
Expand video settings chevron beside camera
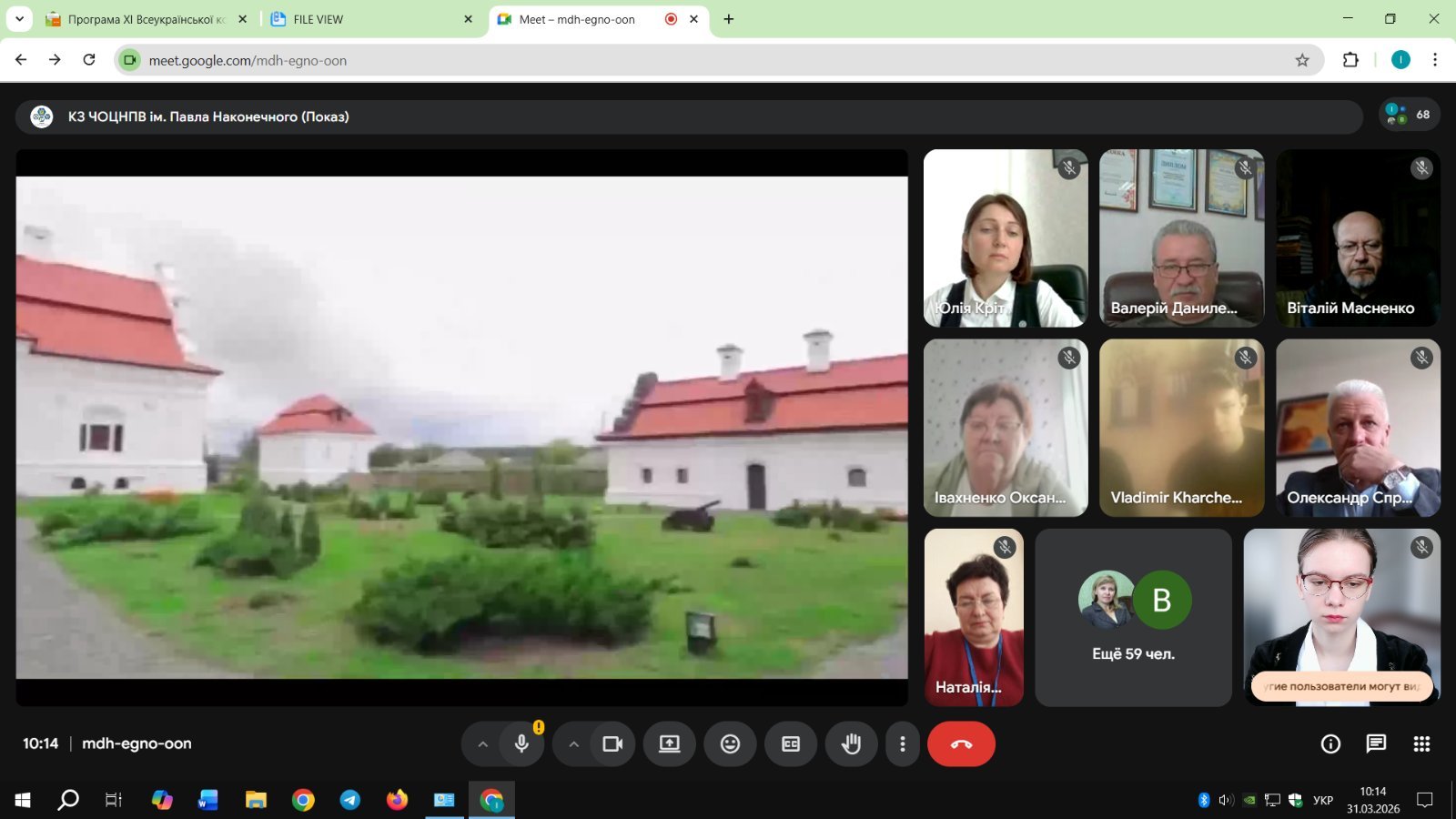pos(574,744)
